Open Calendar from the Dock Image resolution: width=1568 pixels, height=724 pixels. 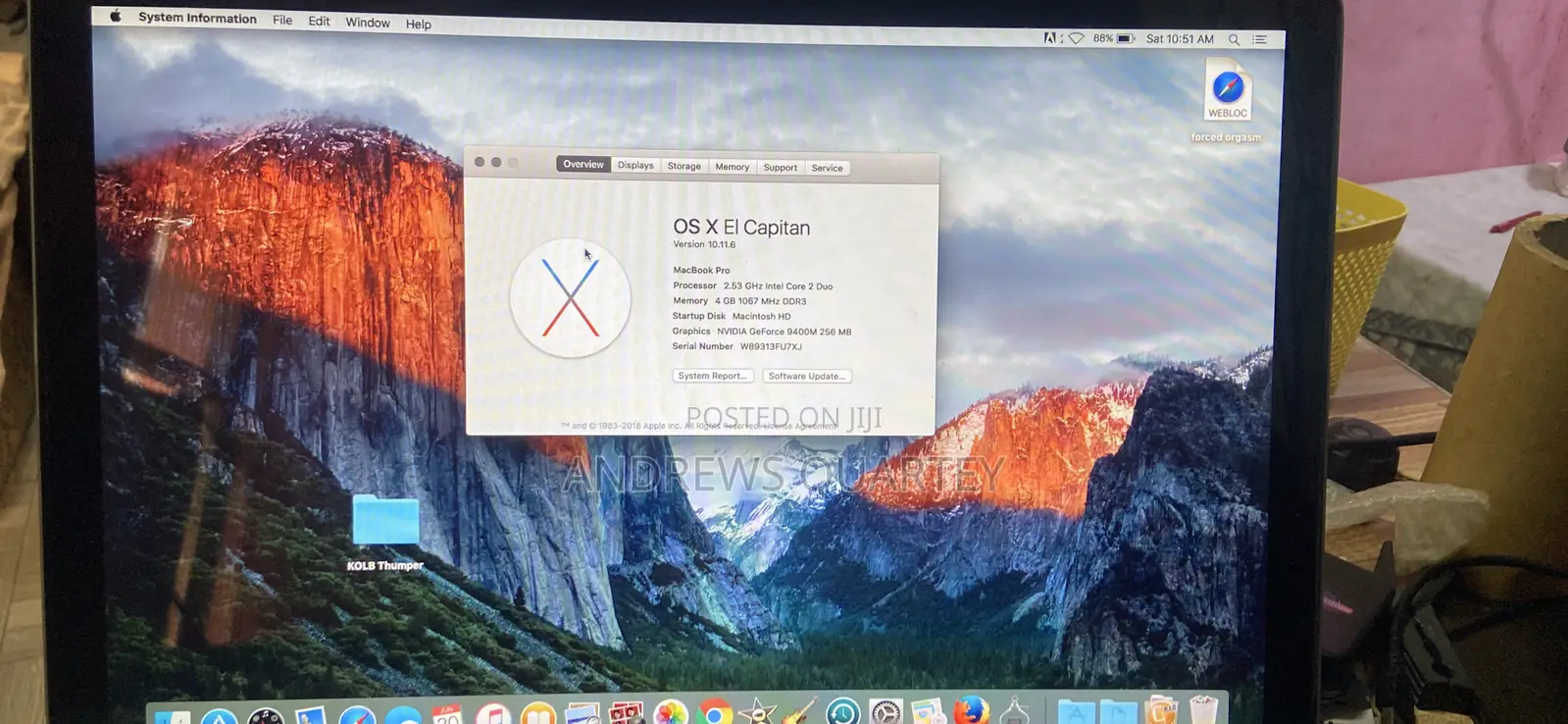447,716
